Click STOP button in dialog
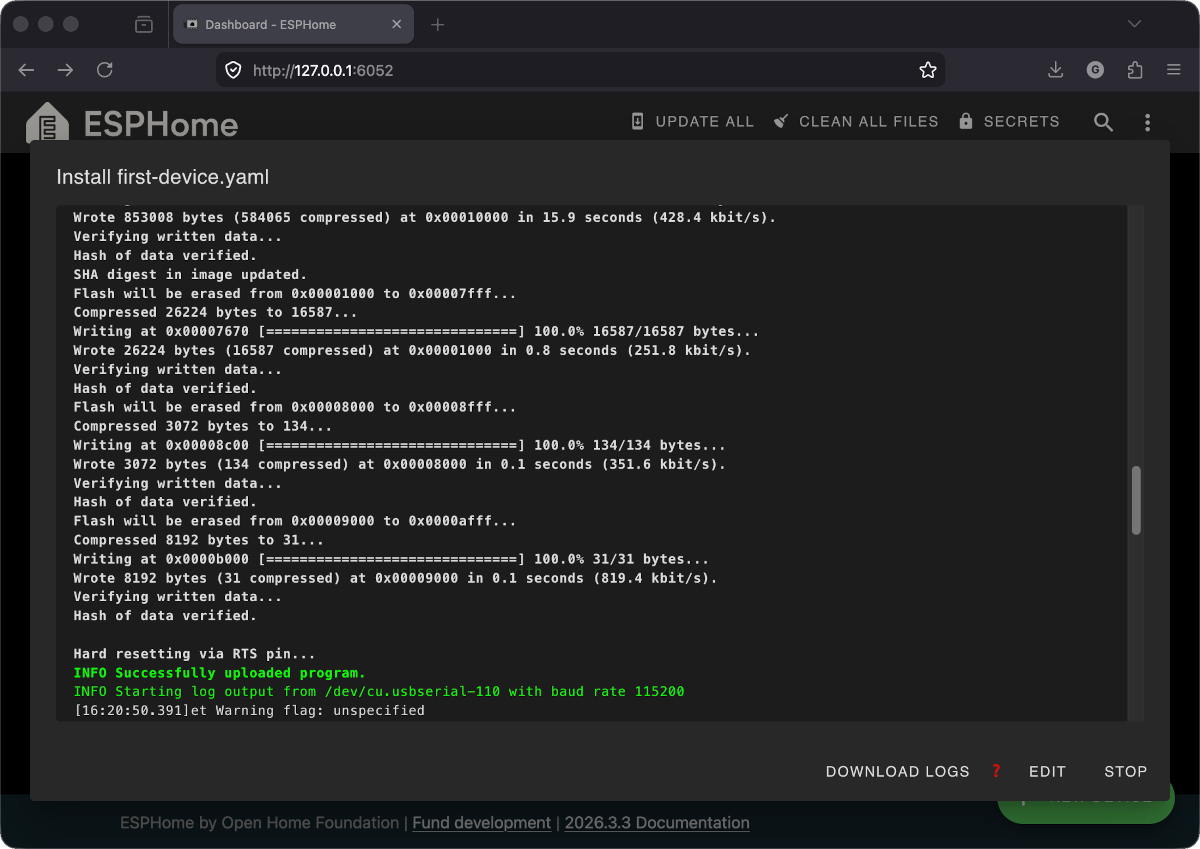The image size is (1200, 849). [x=1125, y=771]
